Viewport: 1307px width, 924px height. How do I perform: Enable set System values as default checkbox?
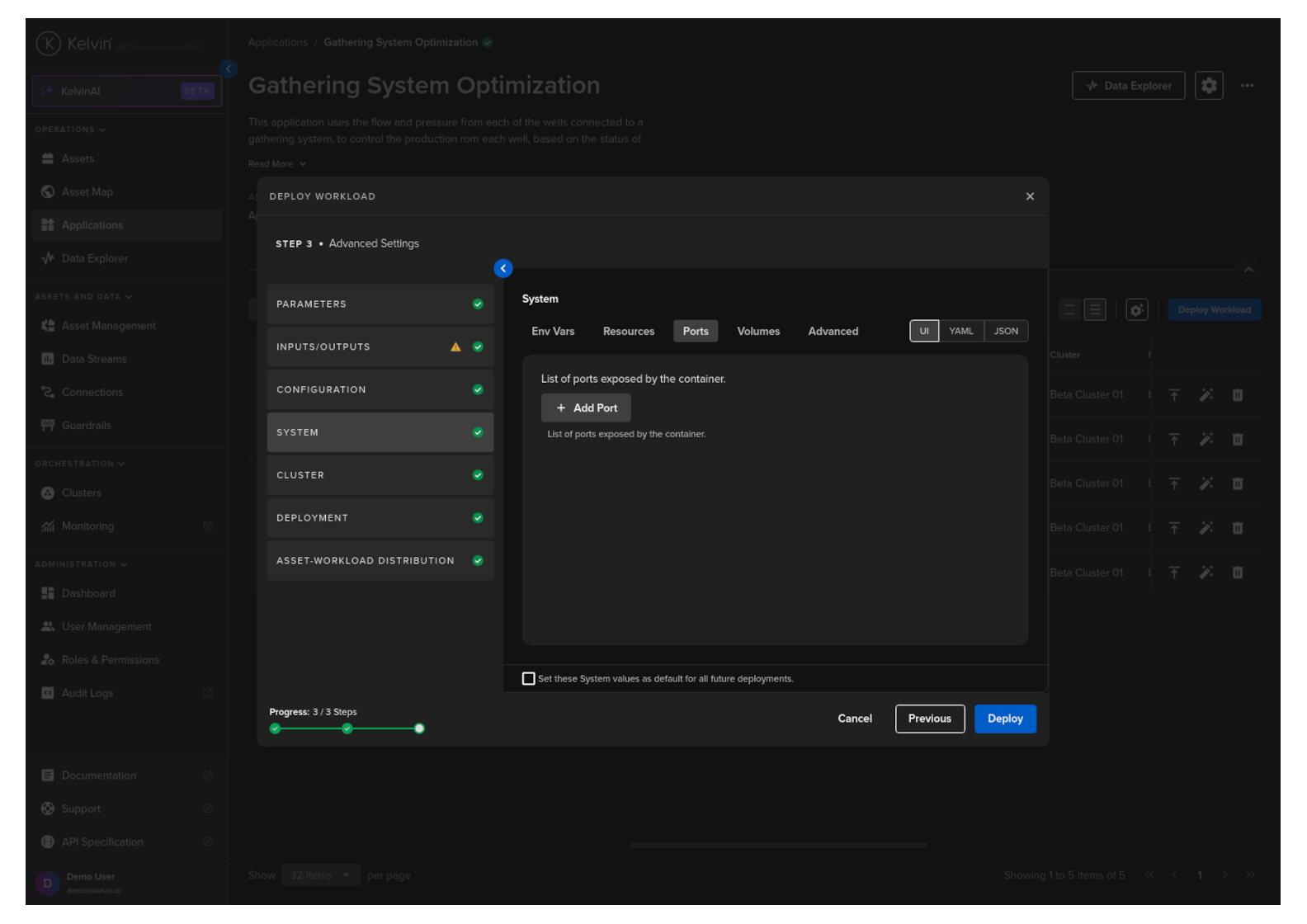coord(529,679)
